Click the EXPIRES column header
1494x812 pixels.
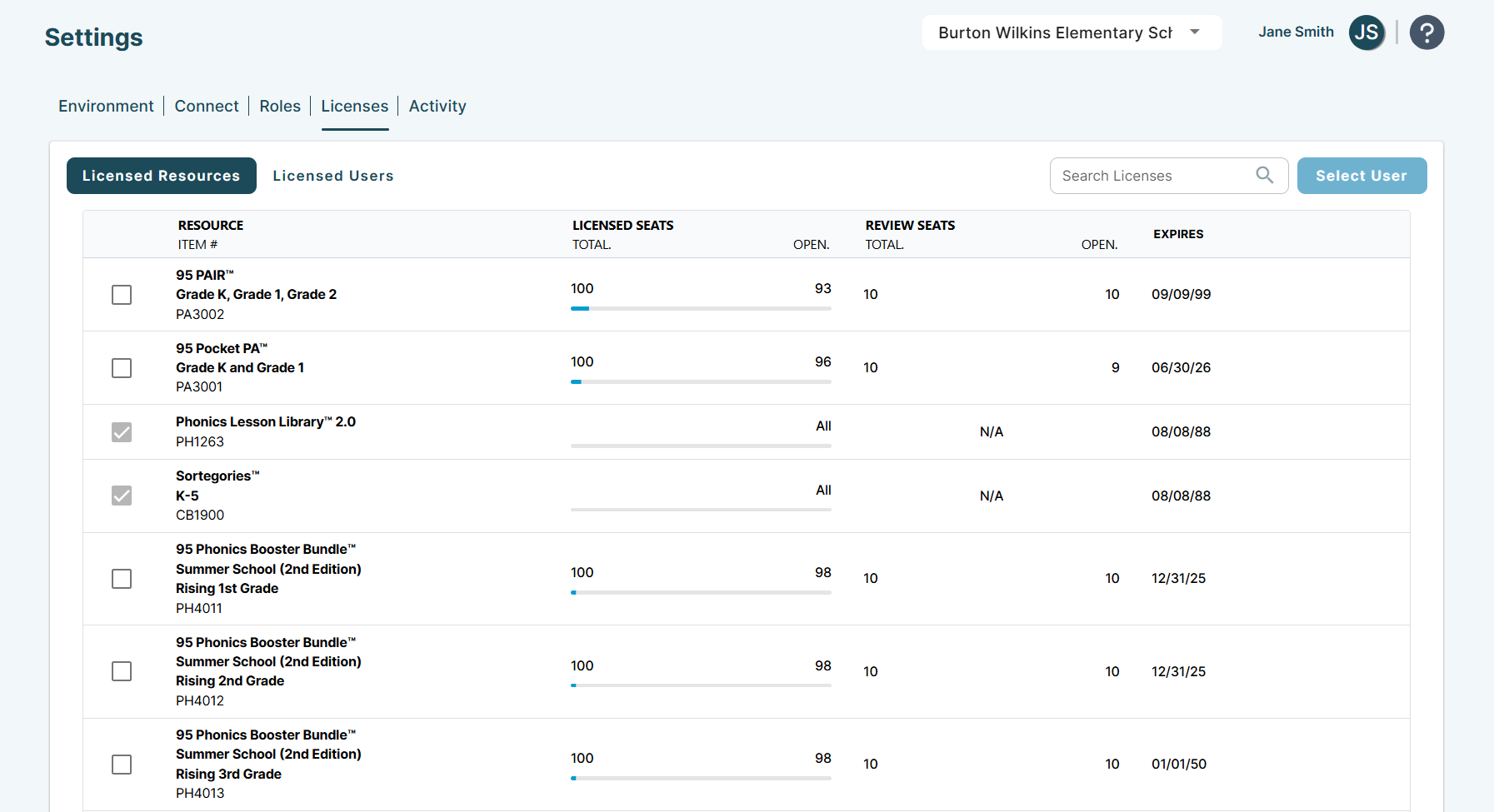1178,234
